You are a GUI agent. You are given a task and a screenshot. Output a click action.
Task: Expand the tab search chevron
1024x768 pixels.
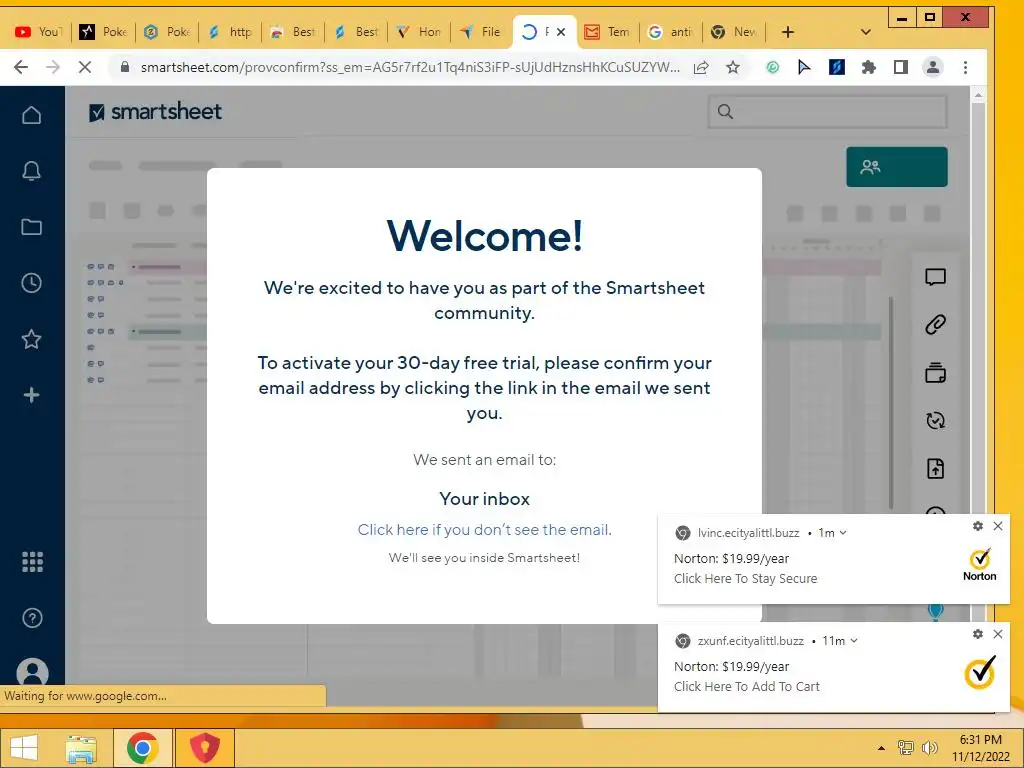(866, 32)
